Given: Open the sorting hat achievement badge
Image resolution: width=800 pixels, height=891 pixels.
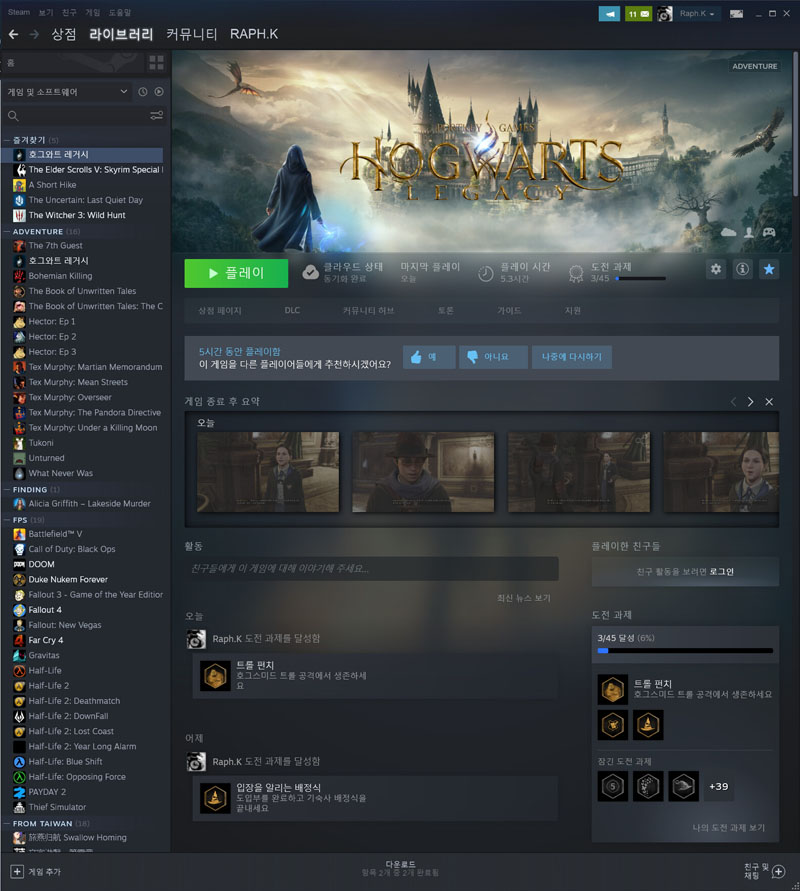Looking at the screenshot, I should 648,725.
